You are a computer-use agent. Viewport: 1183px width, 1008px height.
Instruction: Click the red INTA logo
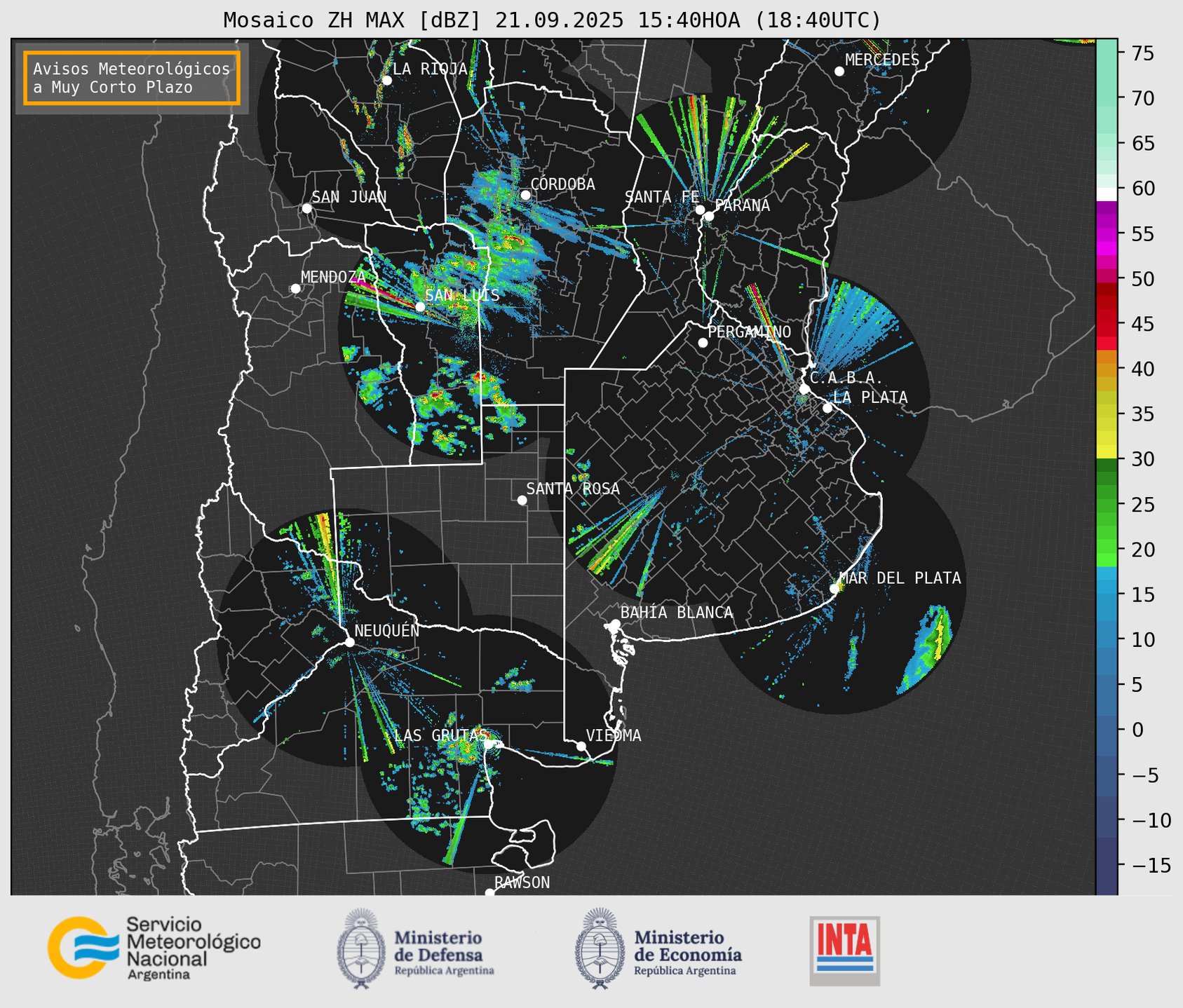pyautogui.click(x=844, y=950)
